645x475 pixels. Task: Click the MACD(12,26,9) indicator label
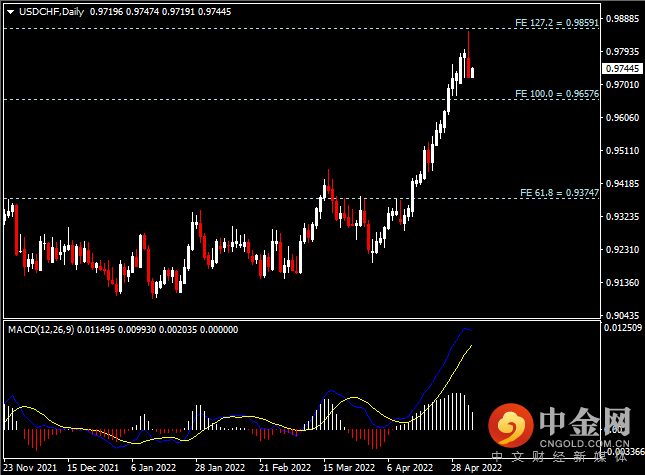pyautogui.click(x=41, y=329)
